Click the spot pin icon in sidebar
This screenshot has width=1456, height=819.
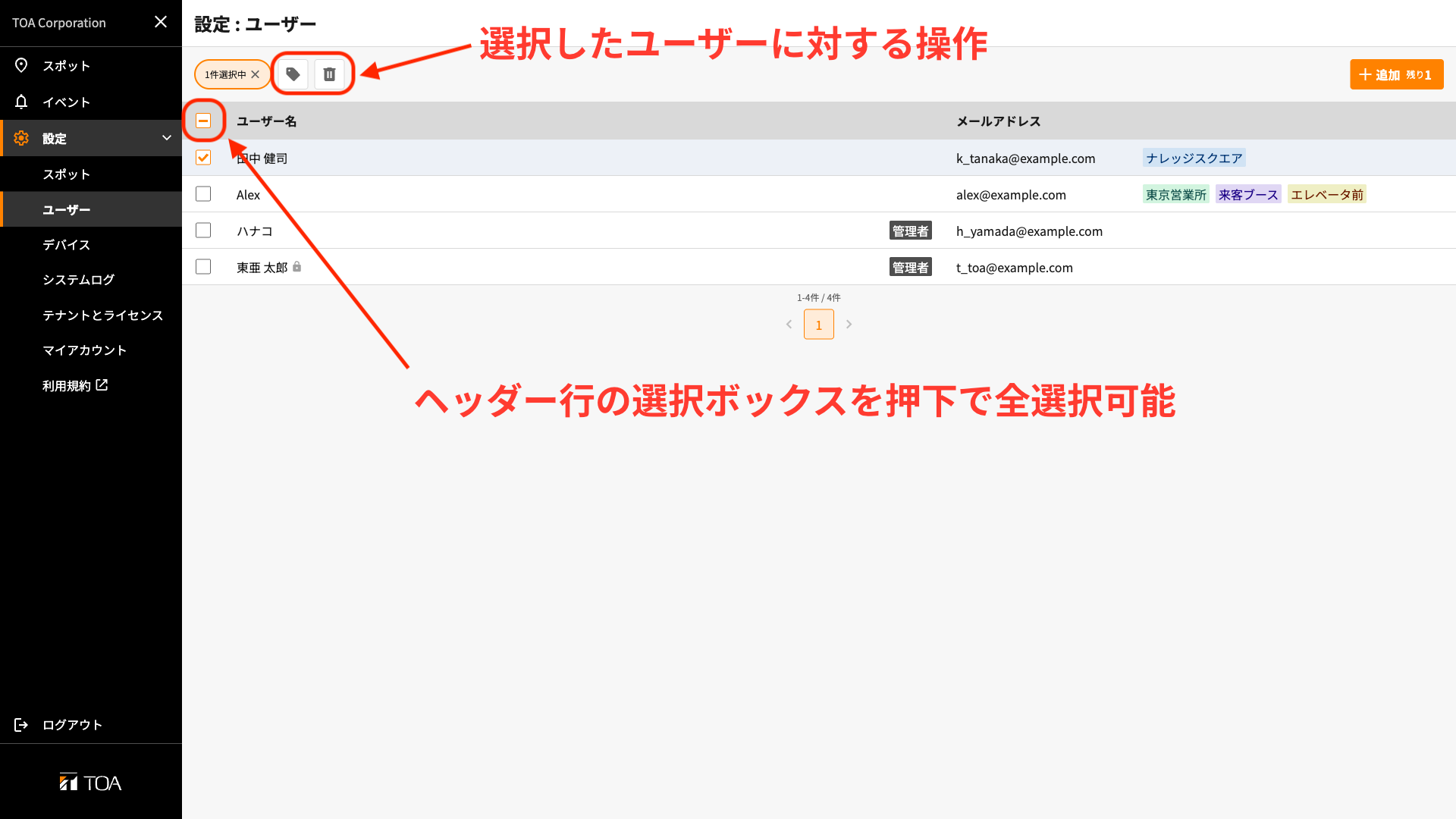pyautogui.click(x=21, y=65)
